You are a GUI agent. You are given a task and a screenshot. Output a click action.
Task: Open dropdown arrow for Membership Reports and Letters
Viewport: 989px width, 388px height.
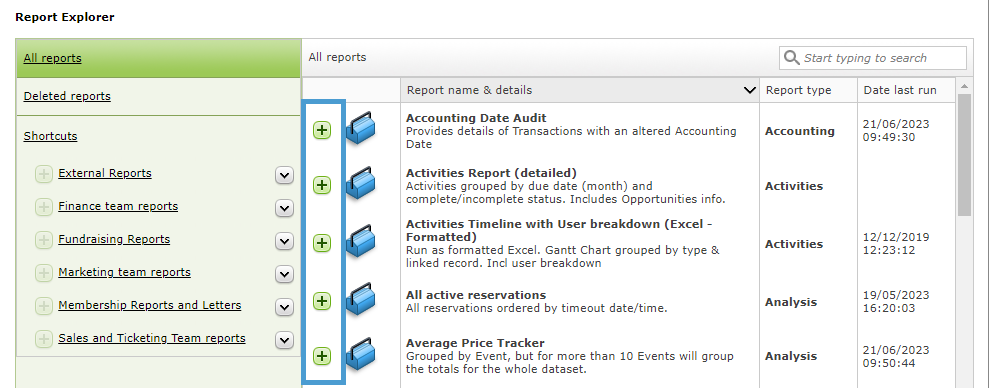click(284, 307)
